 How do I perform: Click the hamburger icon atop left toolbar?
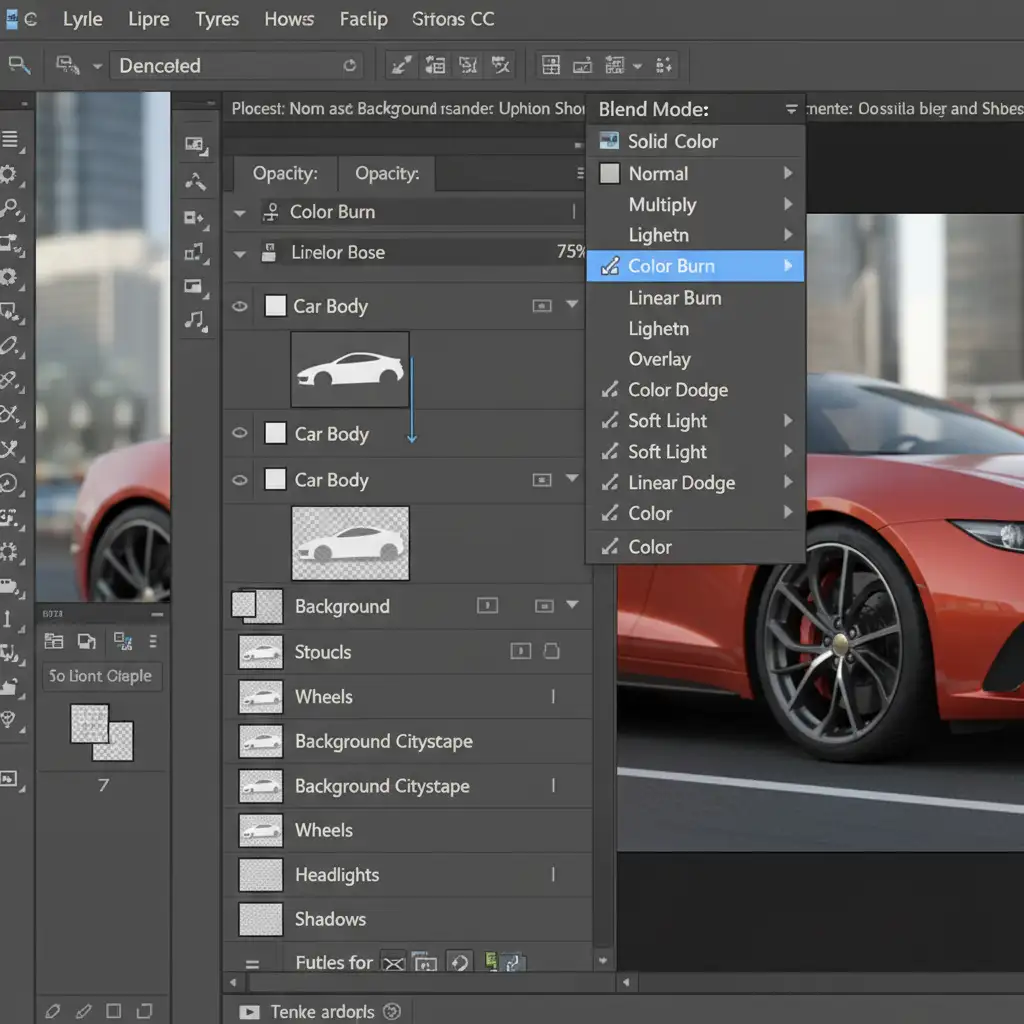(9, 140)
